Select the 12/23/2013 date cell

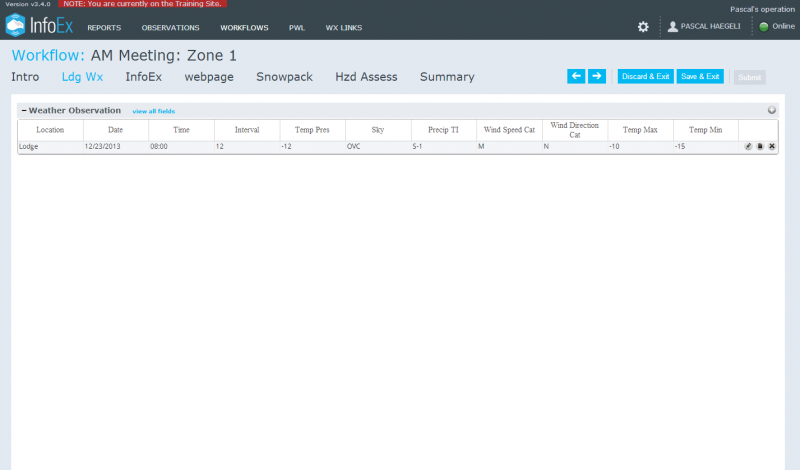tap(116, 146)
